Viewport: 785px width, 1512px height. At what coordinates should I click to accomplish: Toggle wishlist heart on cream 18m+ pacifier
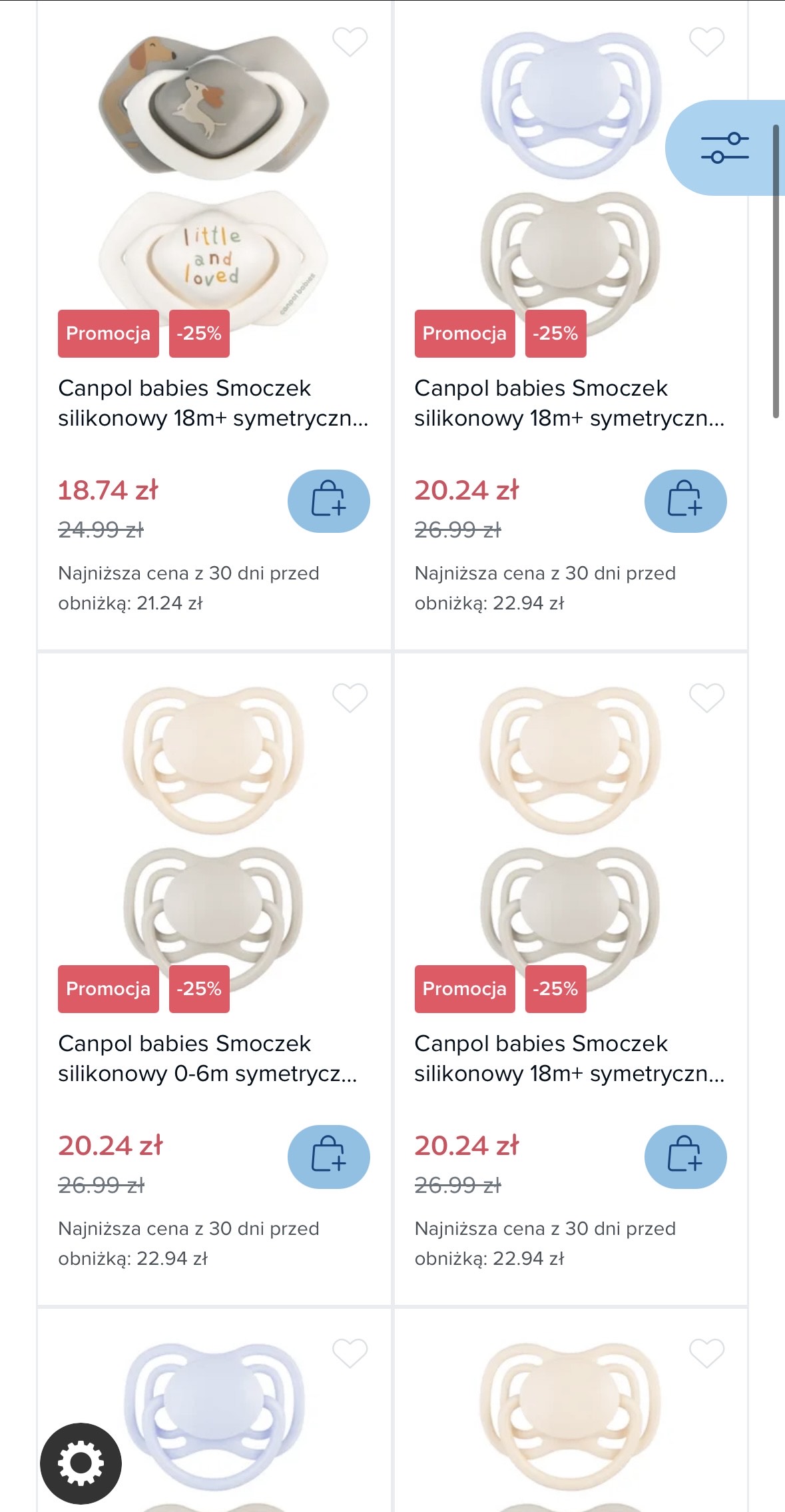coord(706,697)
